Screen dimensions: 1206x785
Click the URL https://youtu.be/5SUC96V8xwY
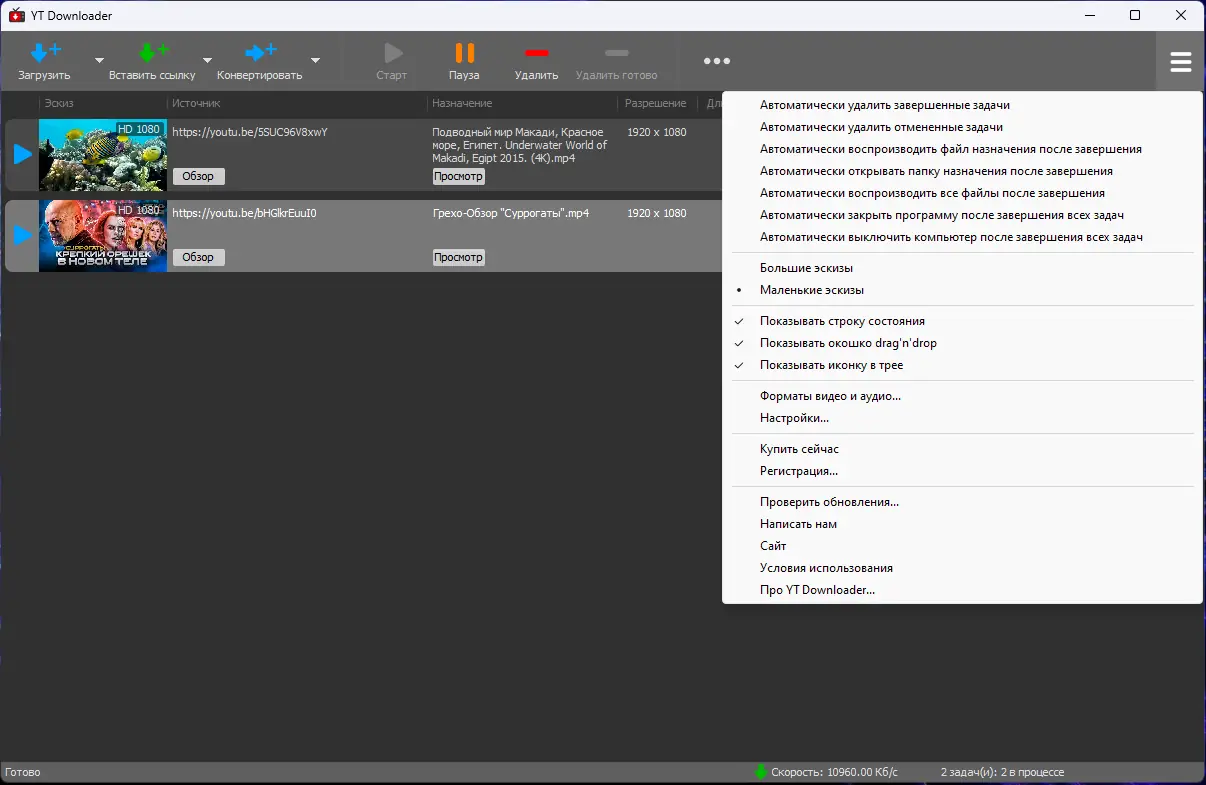click(x=250, y=132)
